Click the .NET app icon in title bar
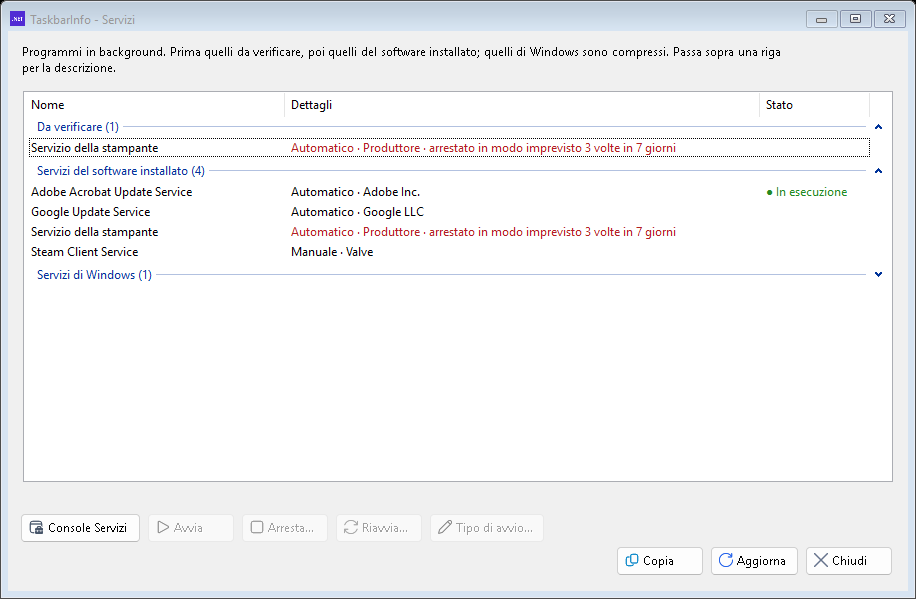 click(18, 19)
